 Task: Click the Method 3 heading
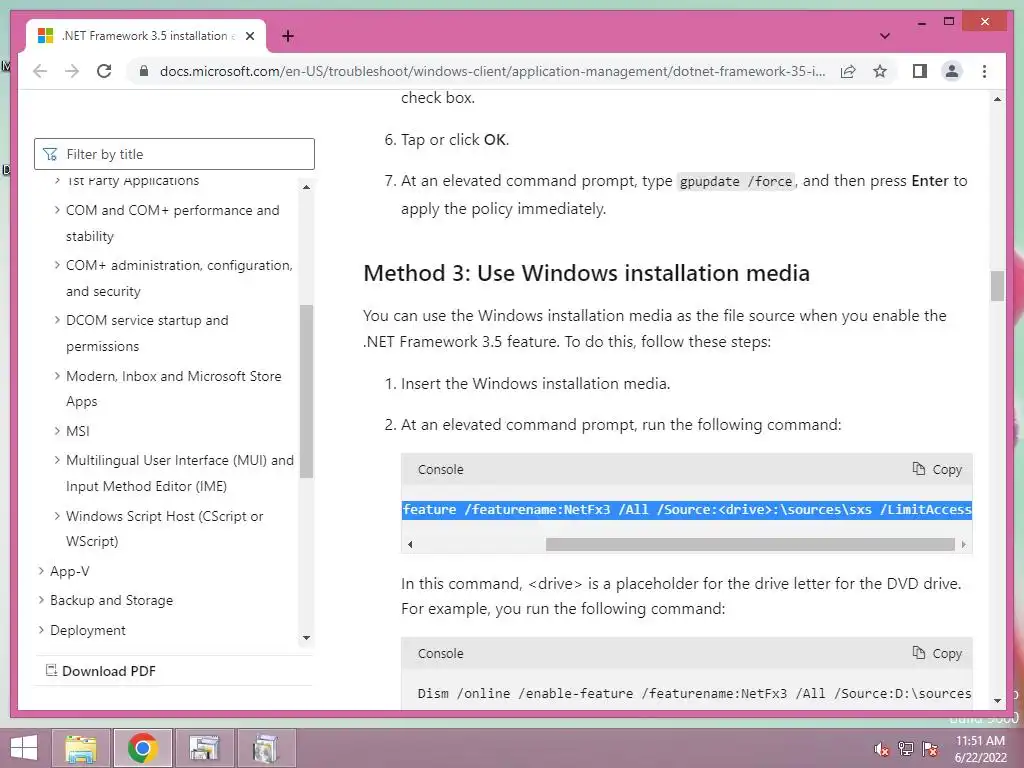586,273
